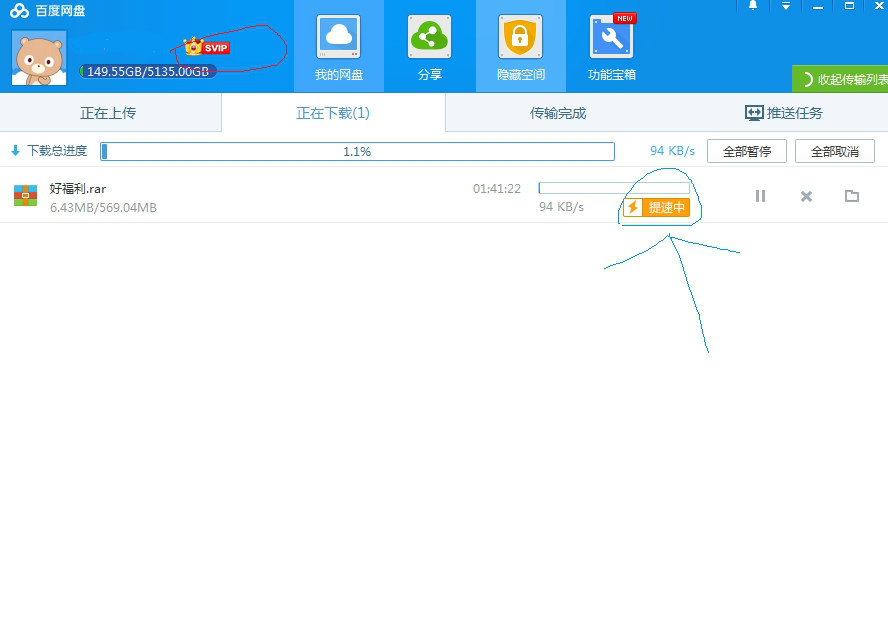Click the remaining time 01:41:22
The height and width of the screenshot is (638, 888).
point(497,189)
